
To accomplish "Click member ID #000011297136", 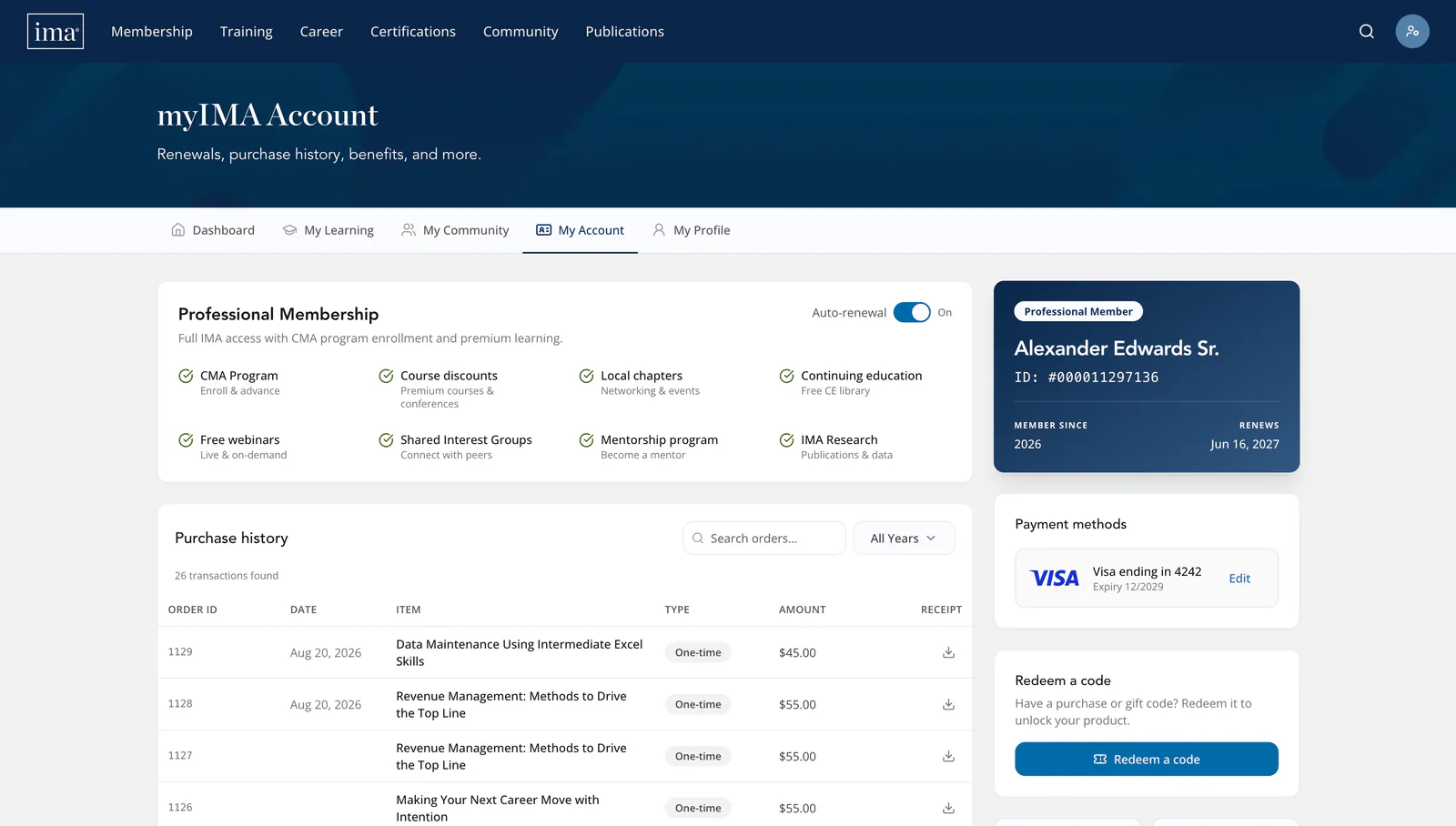I will point(1087,378).
